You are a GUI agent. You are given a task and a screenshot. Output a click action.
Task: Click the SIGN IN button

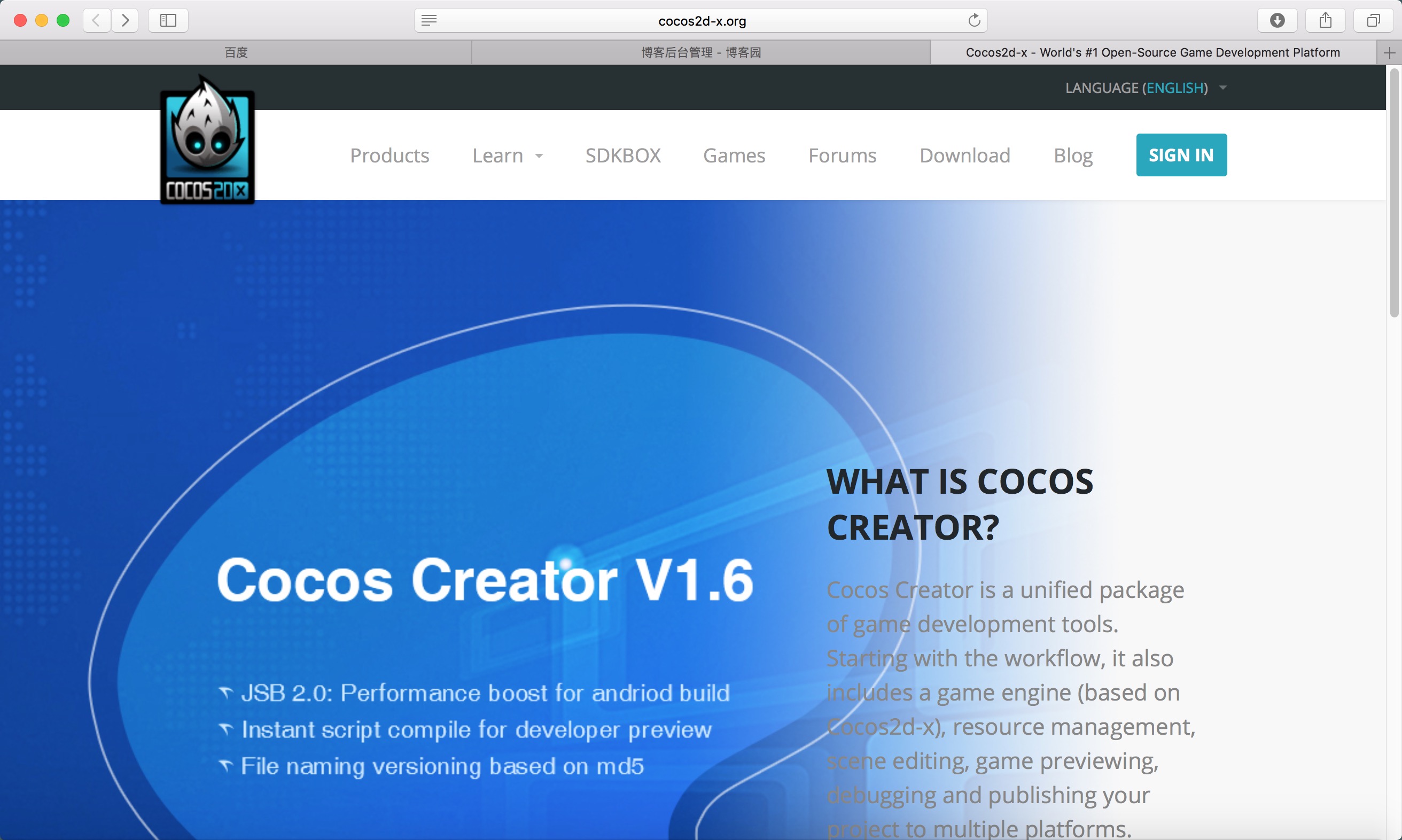point(1181,154)
